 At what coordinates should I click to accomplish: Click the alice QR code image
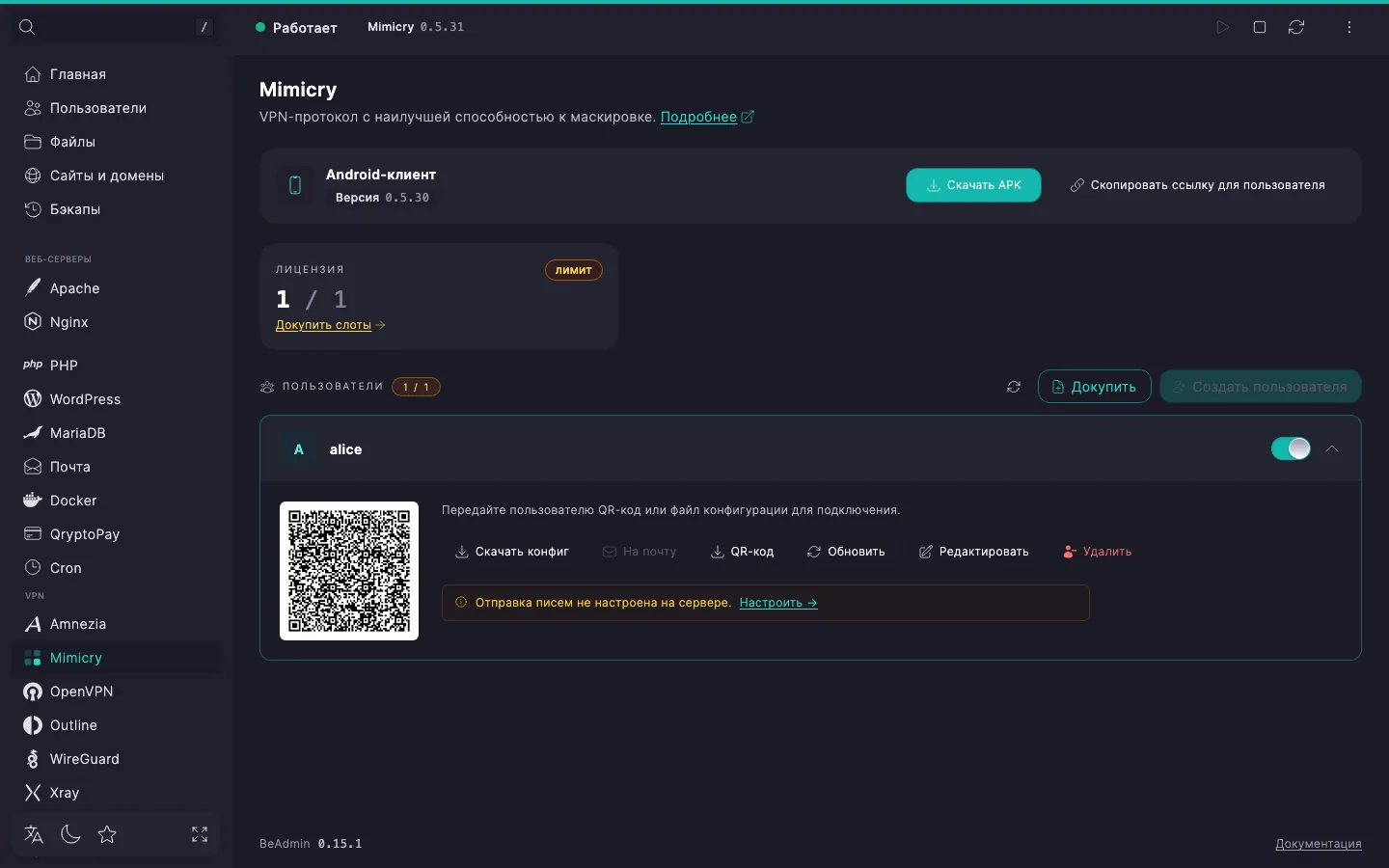pyautogui.click(x=349, y=571)
